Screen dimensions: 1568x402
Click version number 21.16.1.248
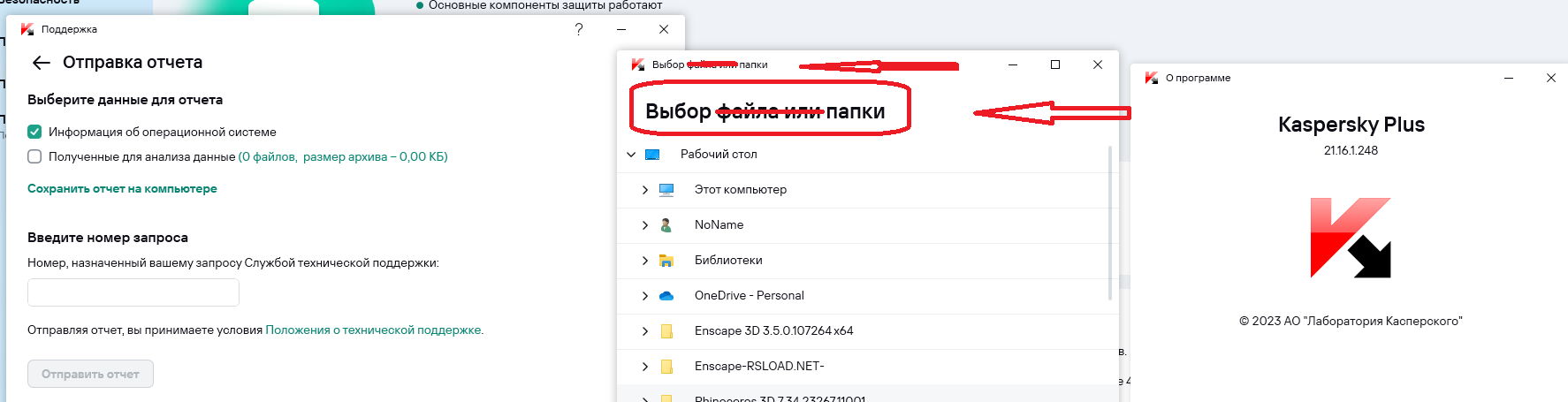pos(1351,150)
